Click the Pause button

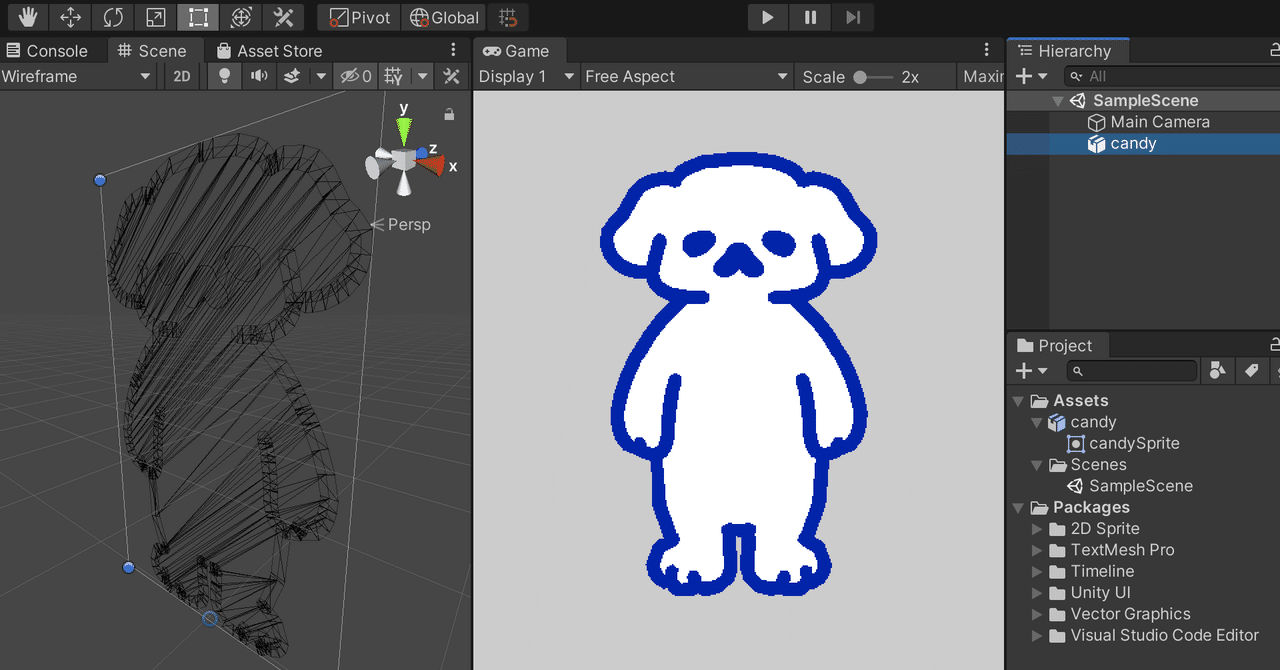click(x=810, y=17)
